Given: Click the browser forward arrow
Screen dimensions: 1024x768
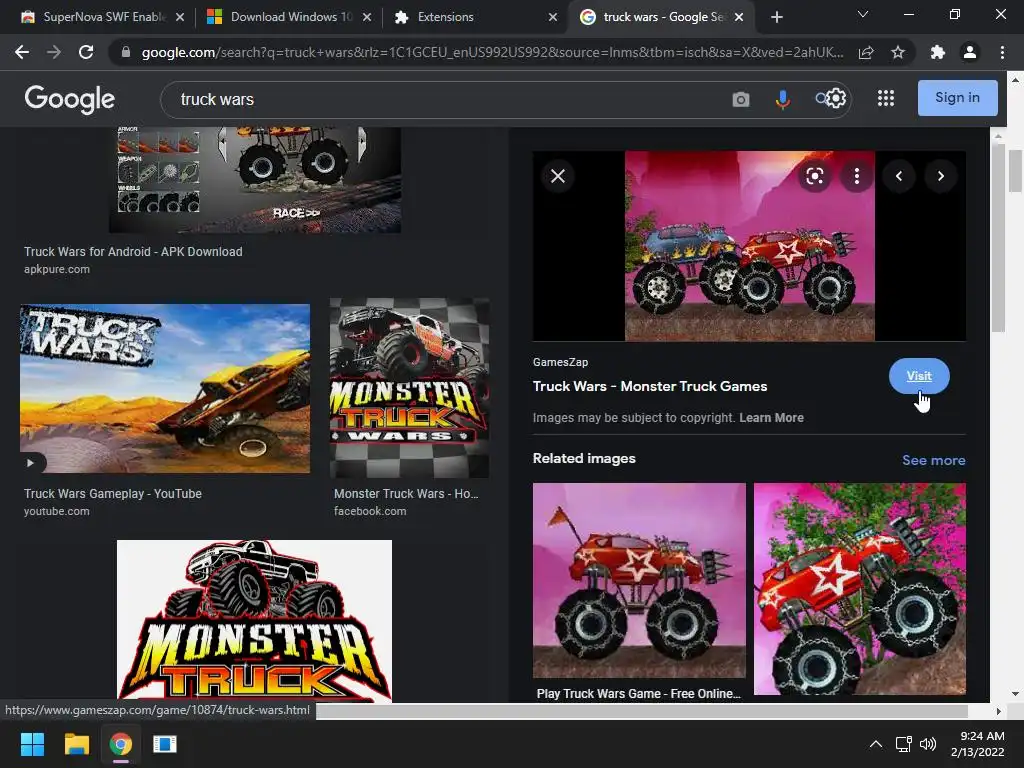Looking at the screenshot, I should pyautogui.click(x=54, y=52).
